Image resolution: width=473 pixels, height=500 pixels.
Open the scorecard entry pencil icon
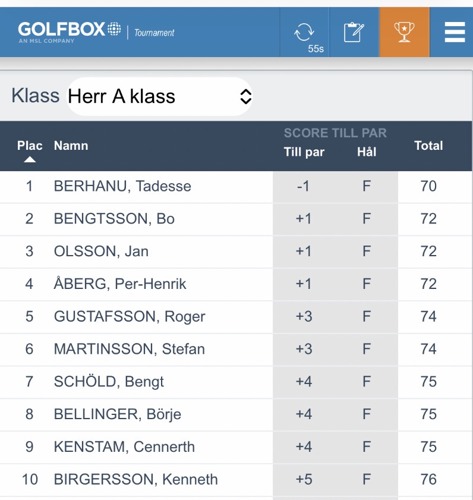pyautogui.click(x=354, y=32)
